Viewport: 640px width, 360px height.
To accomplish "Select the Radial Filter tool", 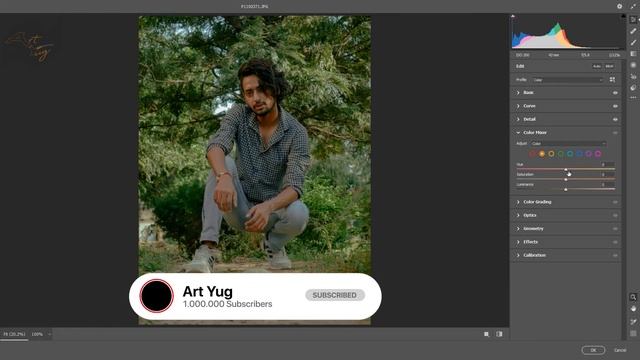I will tap(633, 65).
